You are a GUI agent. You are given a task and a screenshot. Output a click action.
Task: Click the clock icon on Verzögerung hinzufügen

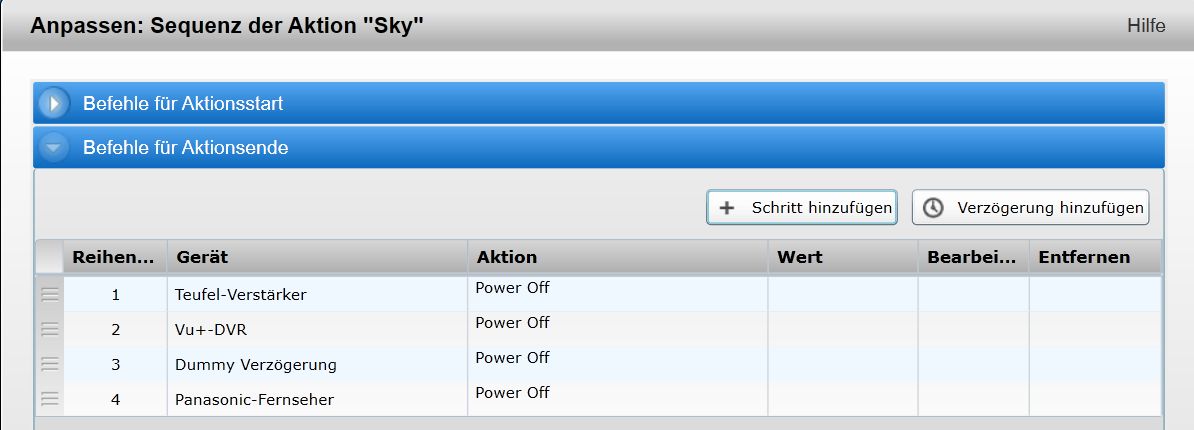click(933, 208)
